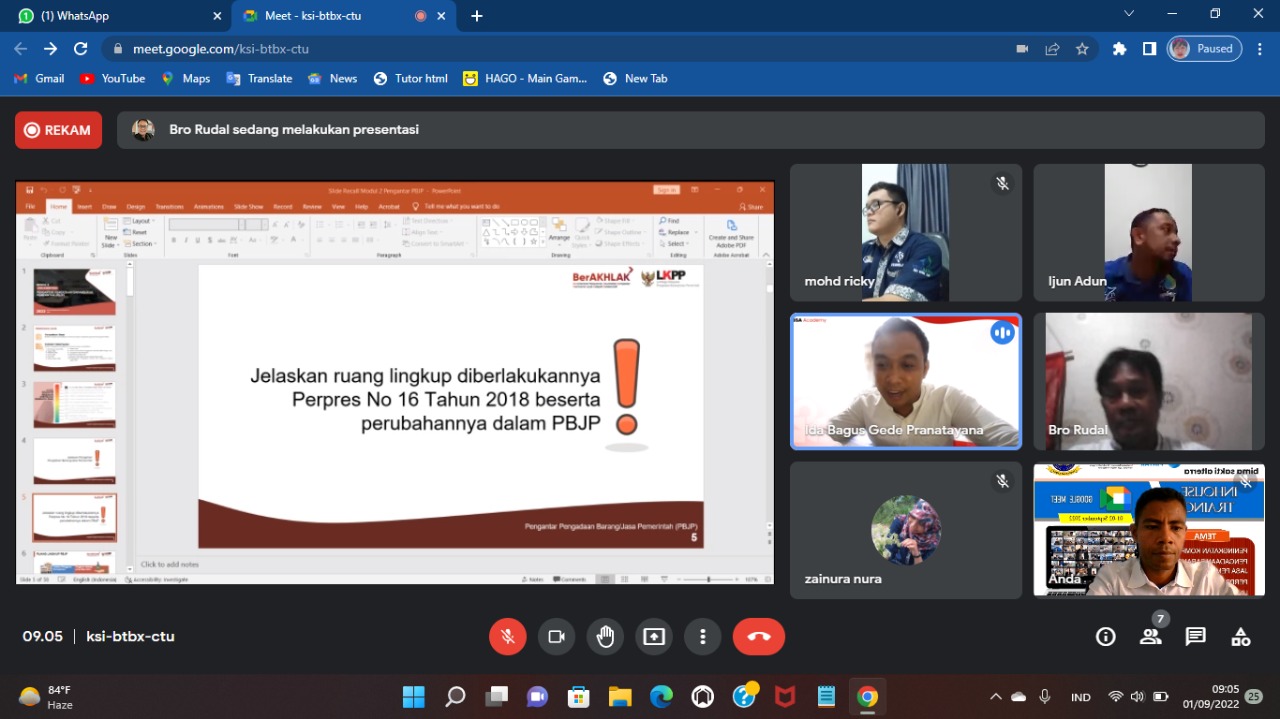Viewport: 1280px width, 719px height.
Task: Click the raise hand icon
Action: tap(605, 637)
